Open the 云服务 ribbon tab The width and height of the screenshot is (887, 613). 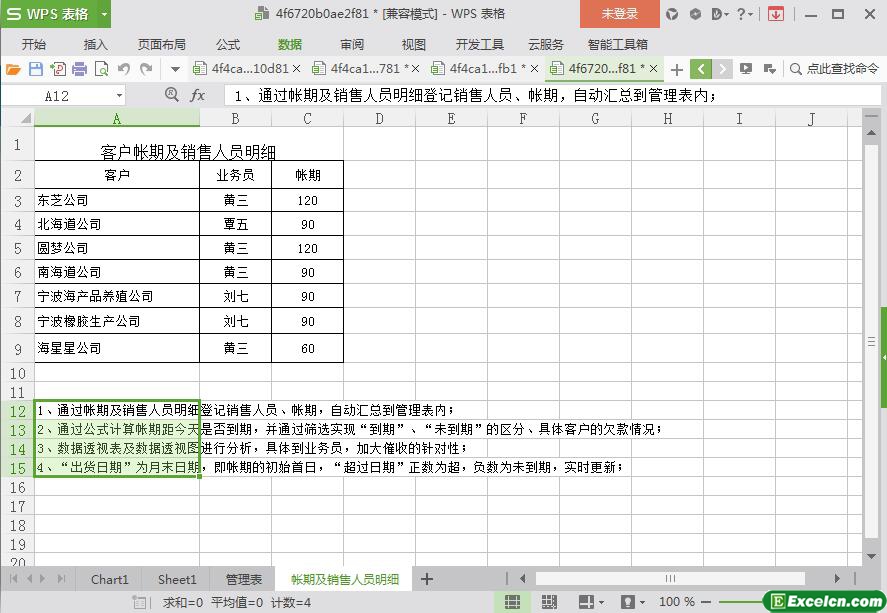[546, 45]
